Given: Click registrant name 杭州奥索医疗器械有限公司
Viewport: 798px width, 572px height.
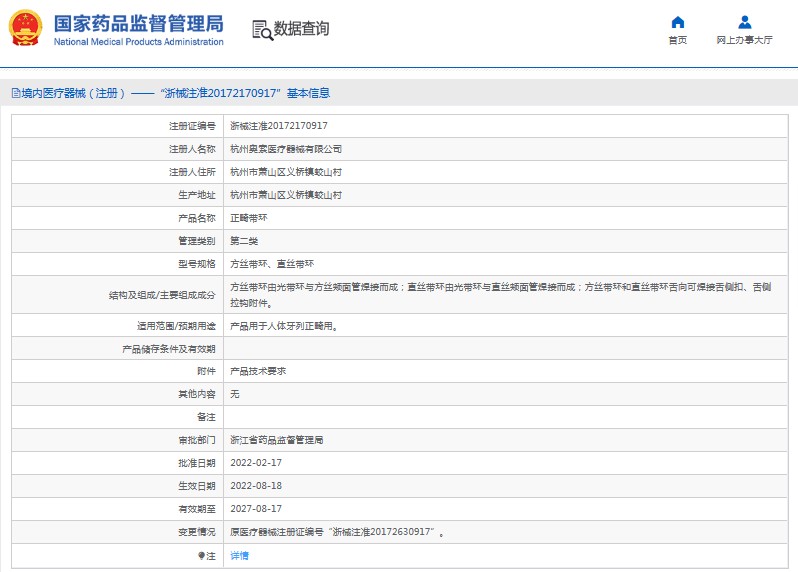Looking at the screenshot, I should tap(286, 149).
